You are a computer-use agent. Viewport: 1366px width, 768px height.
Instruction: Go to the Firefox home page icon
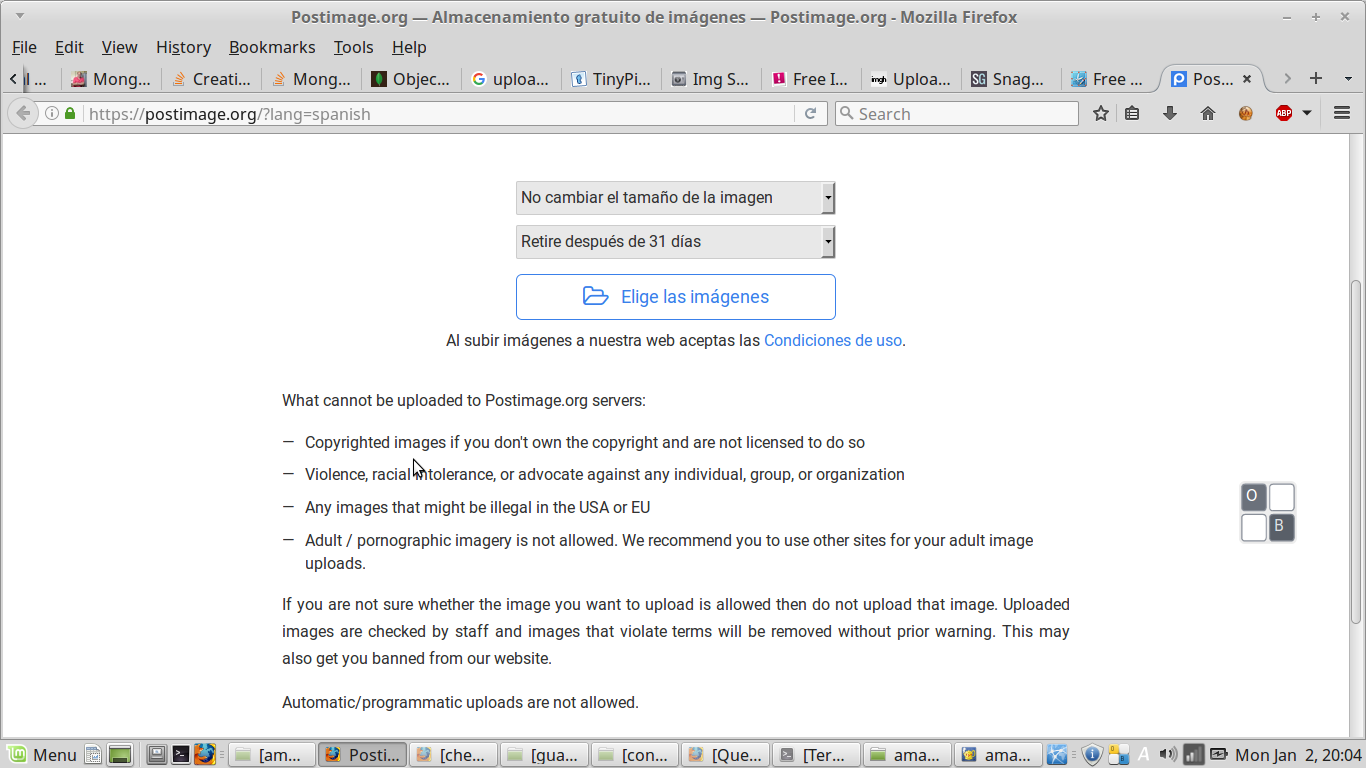click(1208, 114)
